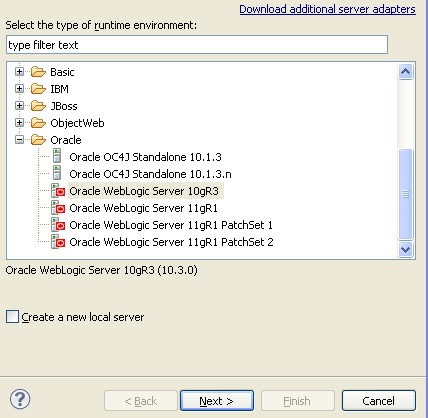The image size is (428, 418).
Task: Click the WebLogic Server 11gR1 icon
Action: (58, 208)
